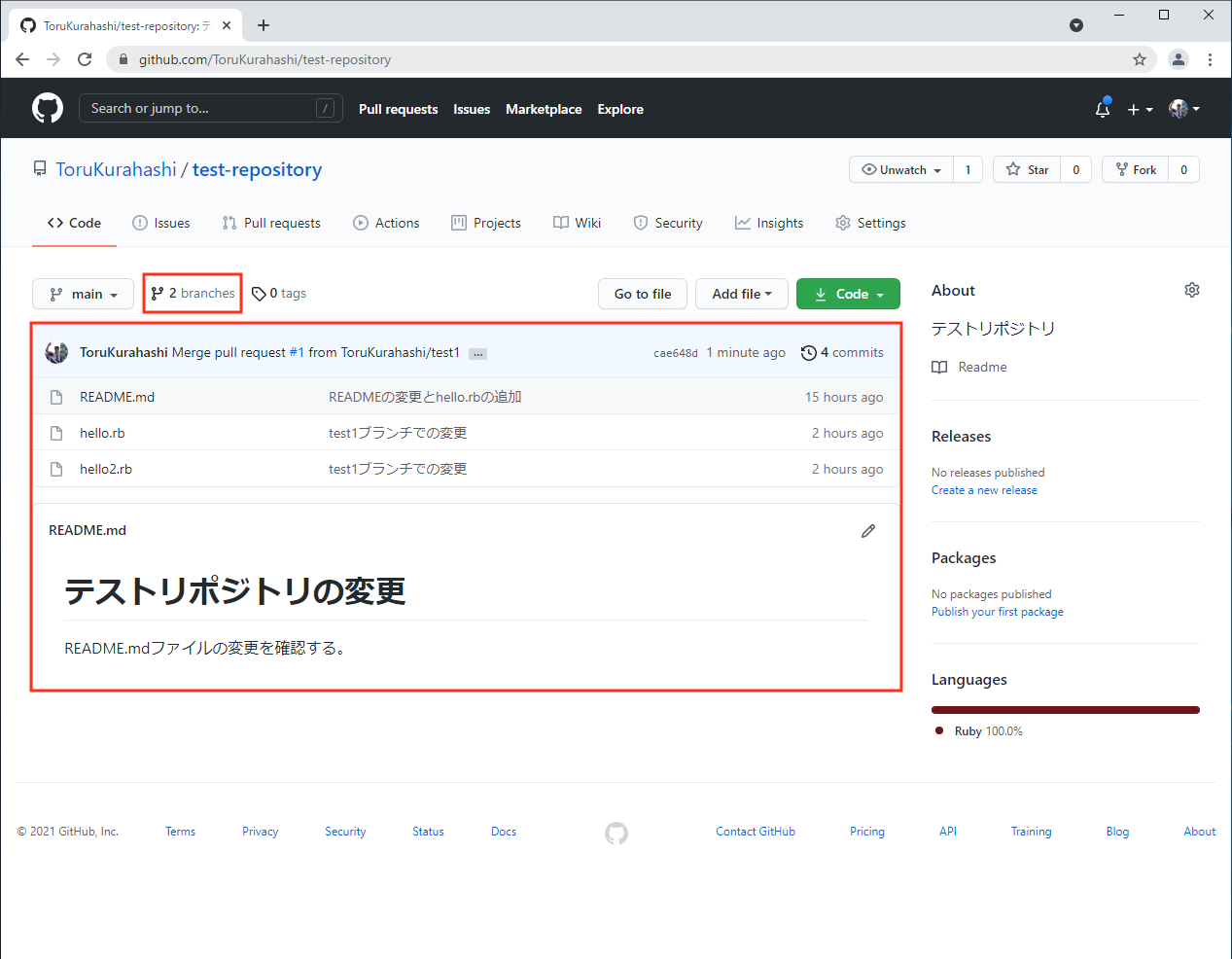Screen dimensions: 1232x959
Task: Open Pull requests in the top header
Action: (398, 109)
